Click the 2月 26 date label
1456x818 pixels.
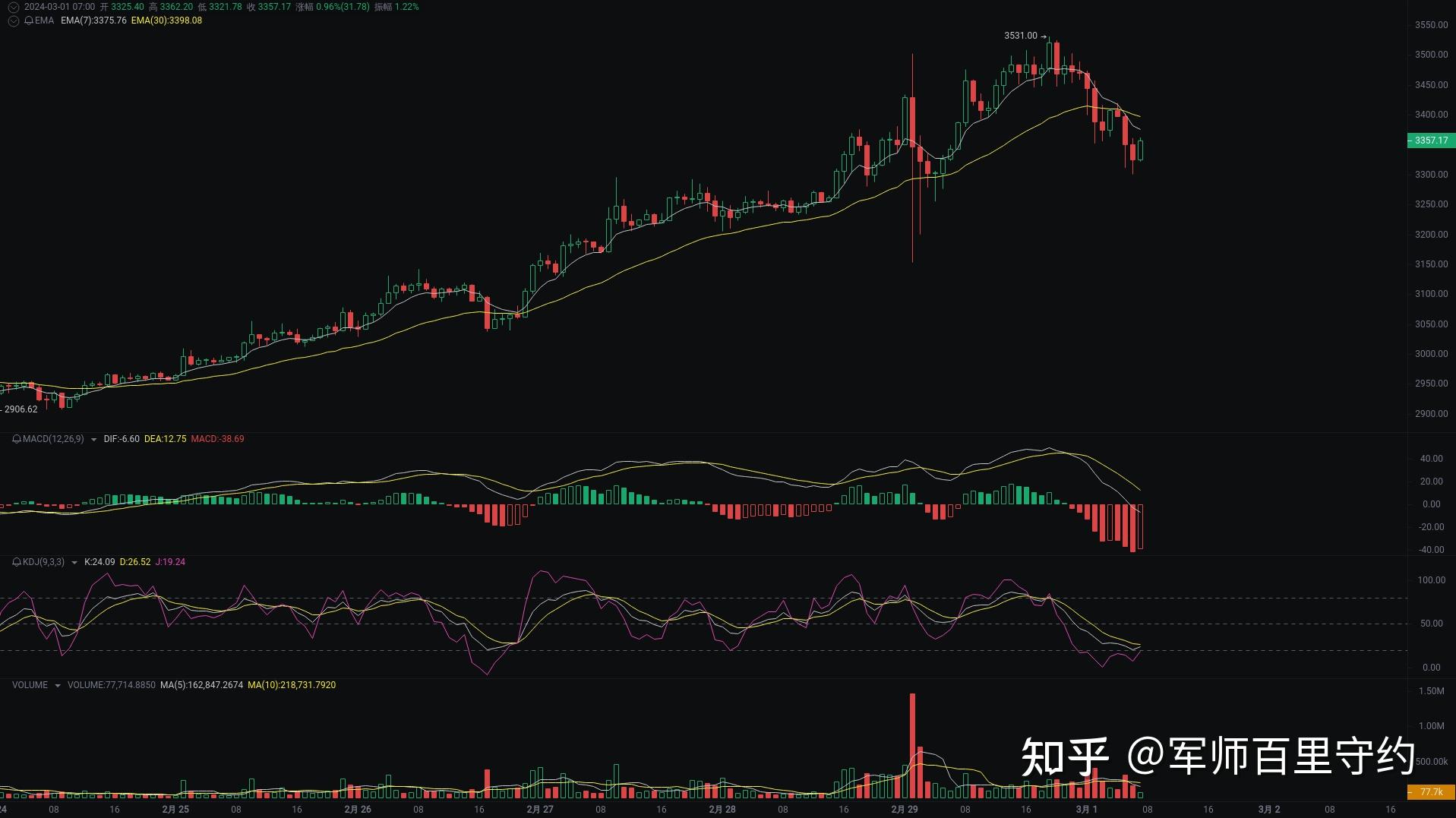tap(358, 810)
